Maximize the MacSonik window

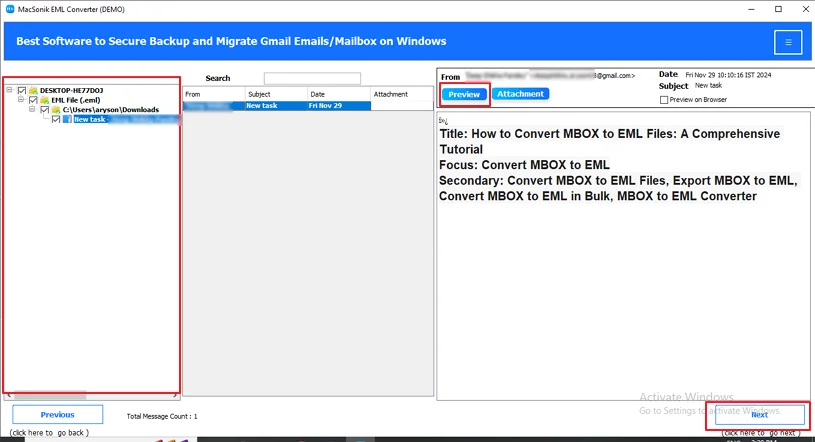point(778,9)
